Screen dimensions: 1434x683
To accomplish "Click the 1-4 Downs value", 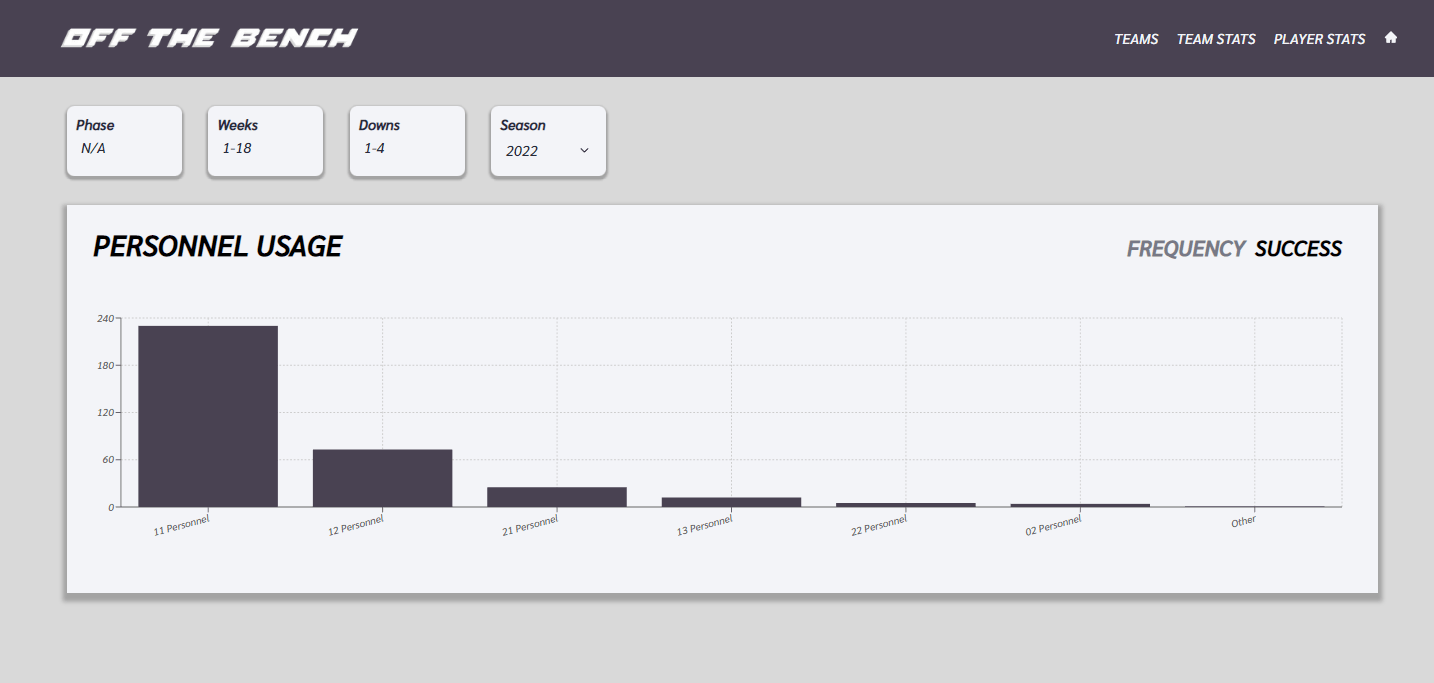I will coord(374,148).
